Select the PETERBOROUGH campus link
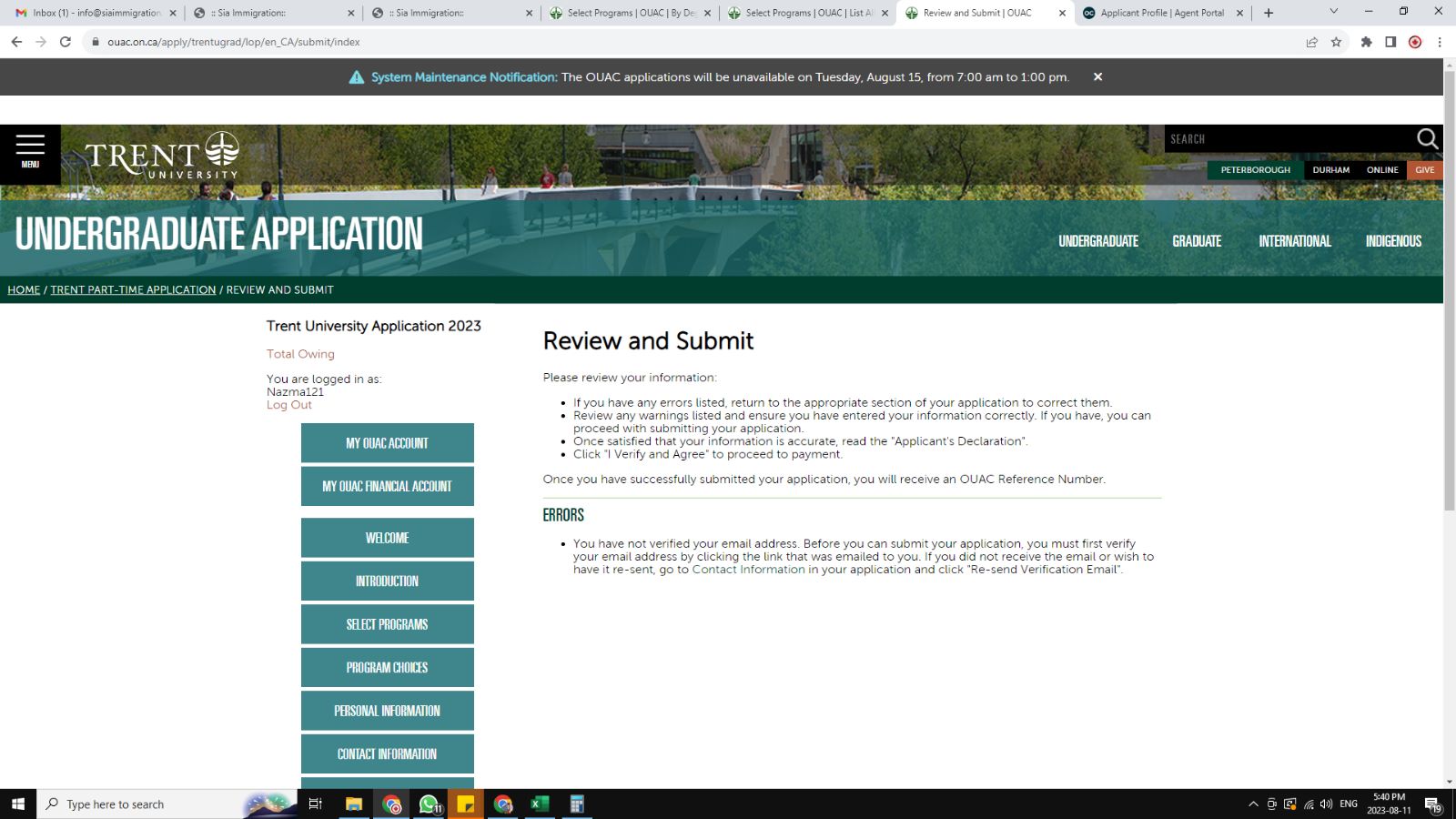Screen dimensions: 1456x819 tap(1255, 170)
